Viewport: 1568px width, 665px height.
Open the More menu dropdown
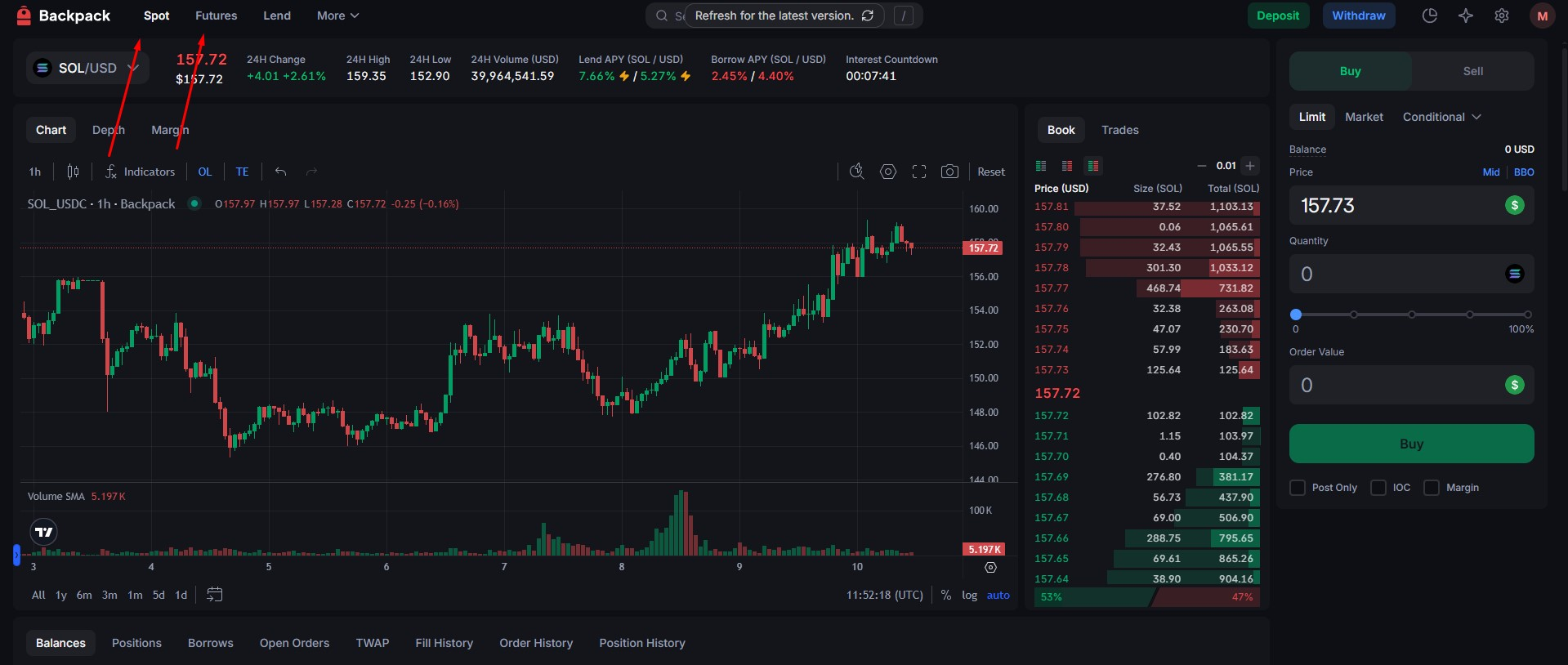tap(337, 16)
